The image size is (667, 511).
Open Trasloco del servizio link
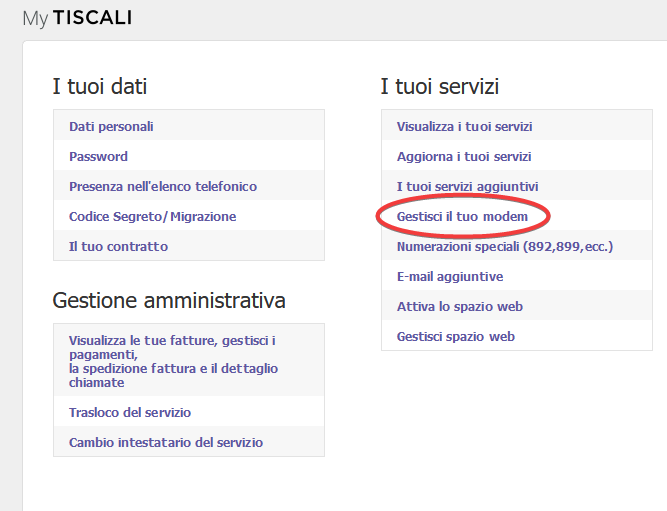coord(130,412)
